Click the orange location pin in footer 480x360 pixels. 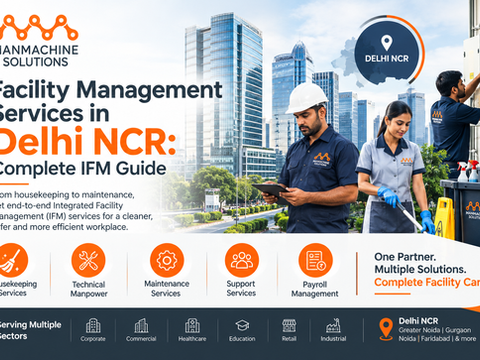point(386,329)
